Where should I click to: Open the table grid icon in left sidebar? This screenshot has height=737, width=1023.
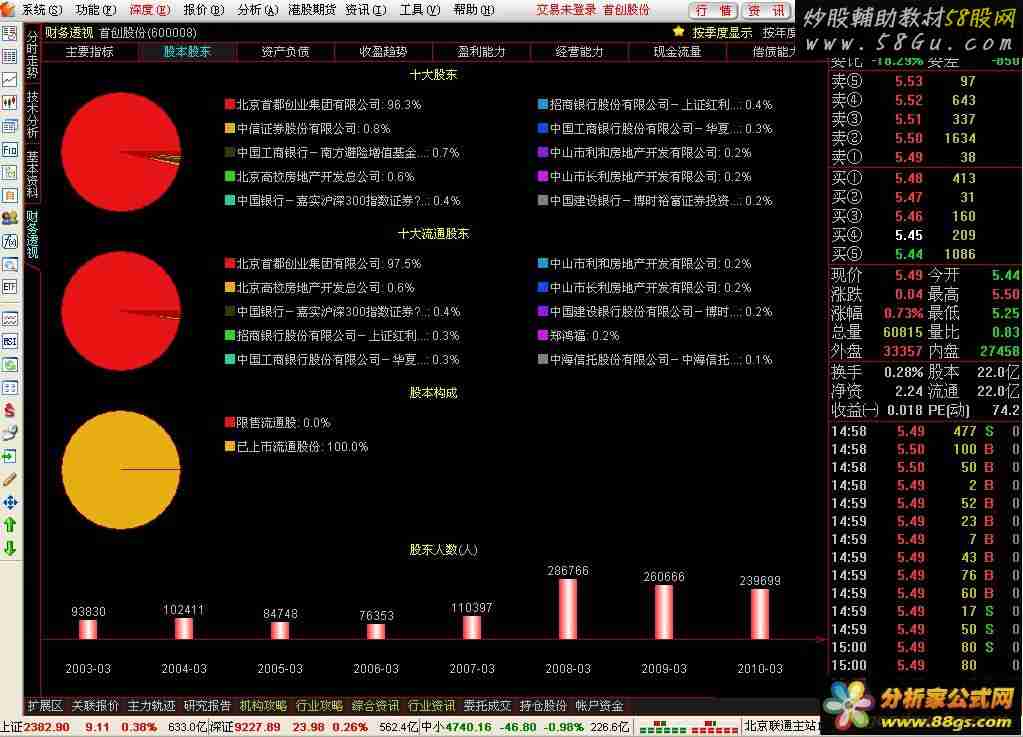click(x=10, y=57)
